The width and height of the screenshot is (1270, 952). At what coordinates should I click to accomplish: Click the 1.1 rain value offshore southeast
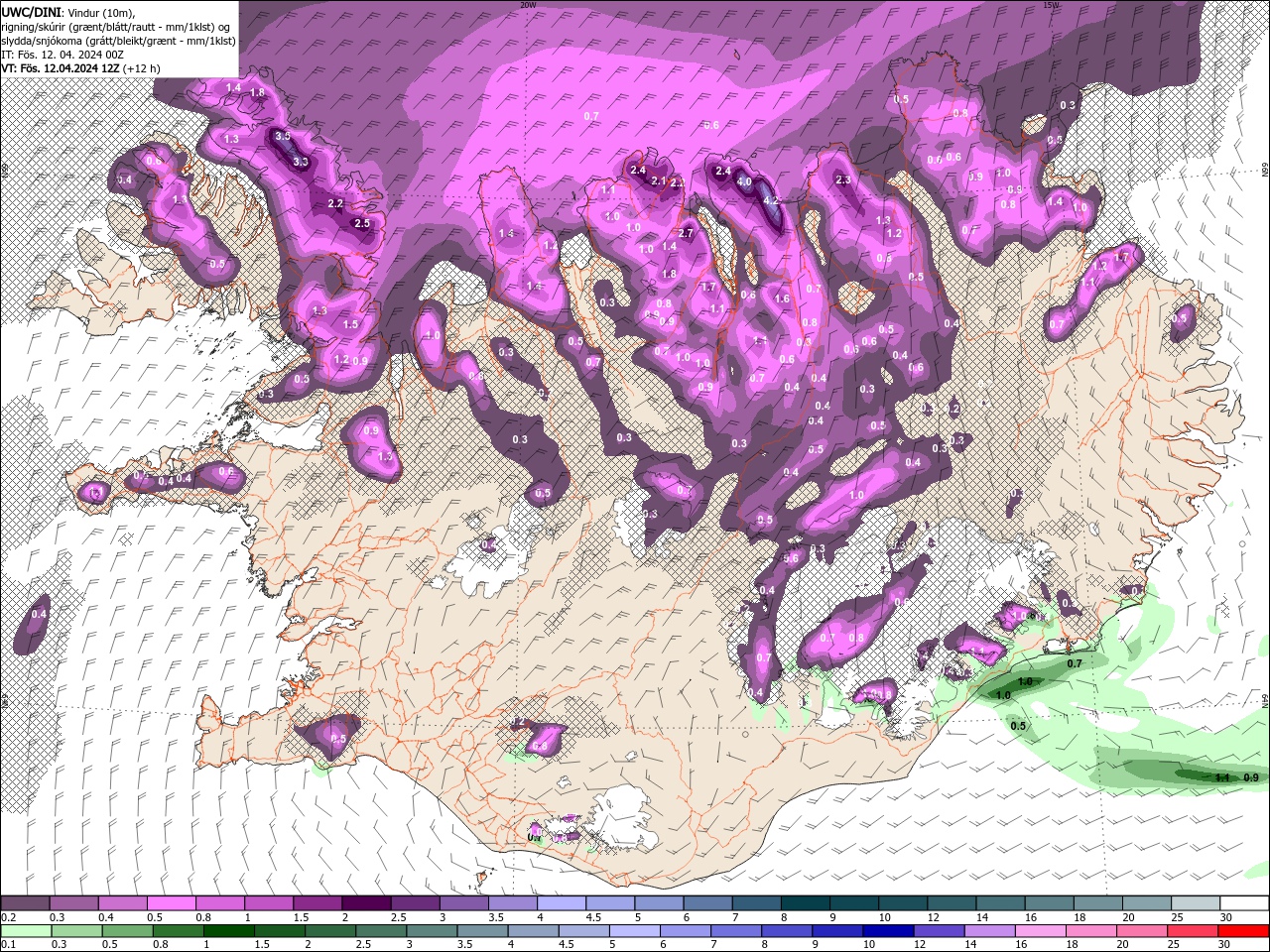1222,777
